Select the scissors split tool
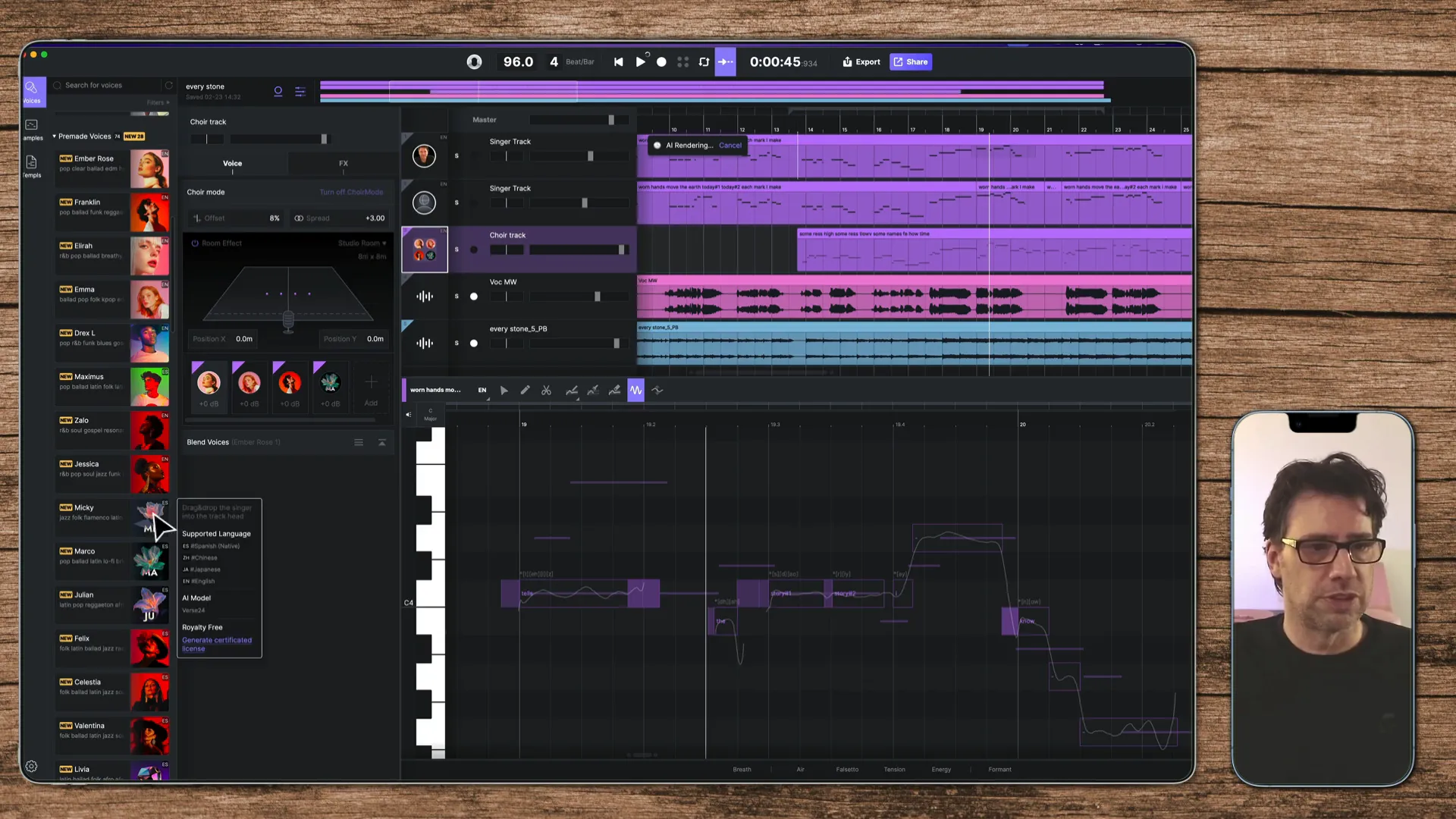This screenshot has height=819, width=1456. (546, 391)
